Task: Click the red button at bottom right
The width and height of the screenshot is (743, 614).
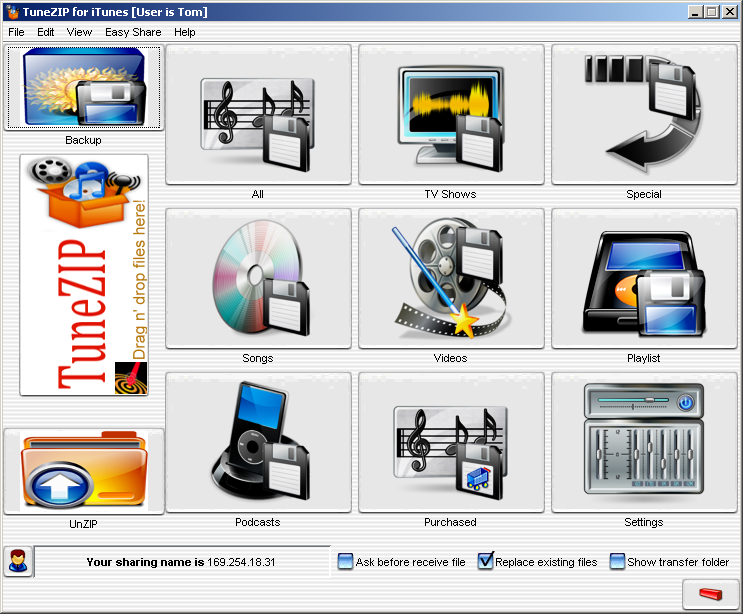Action: (710, 594)
